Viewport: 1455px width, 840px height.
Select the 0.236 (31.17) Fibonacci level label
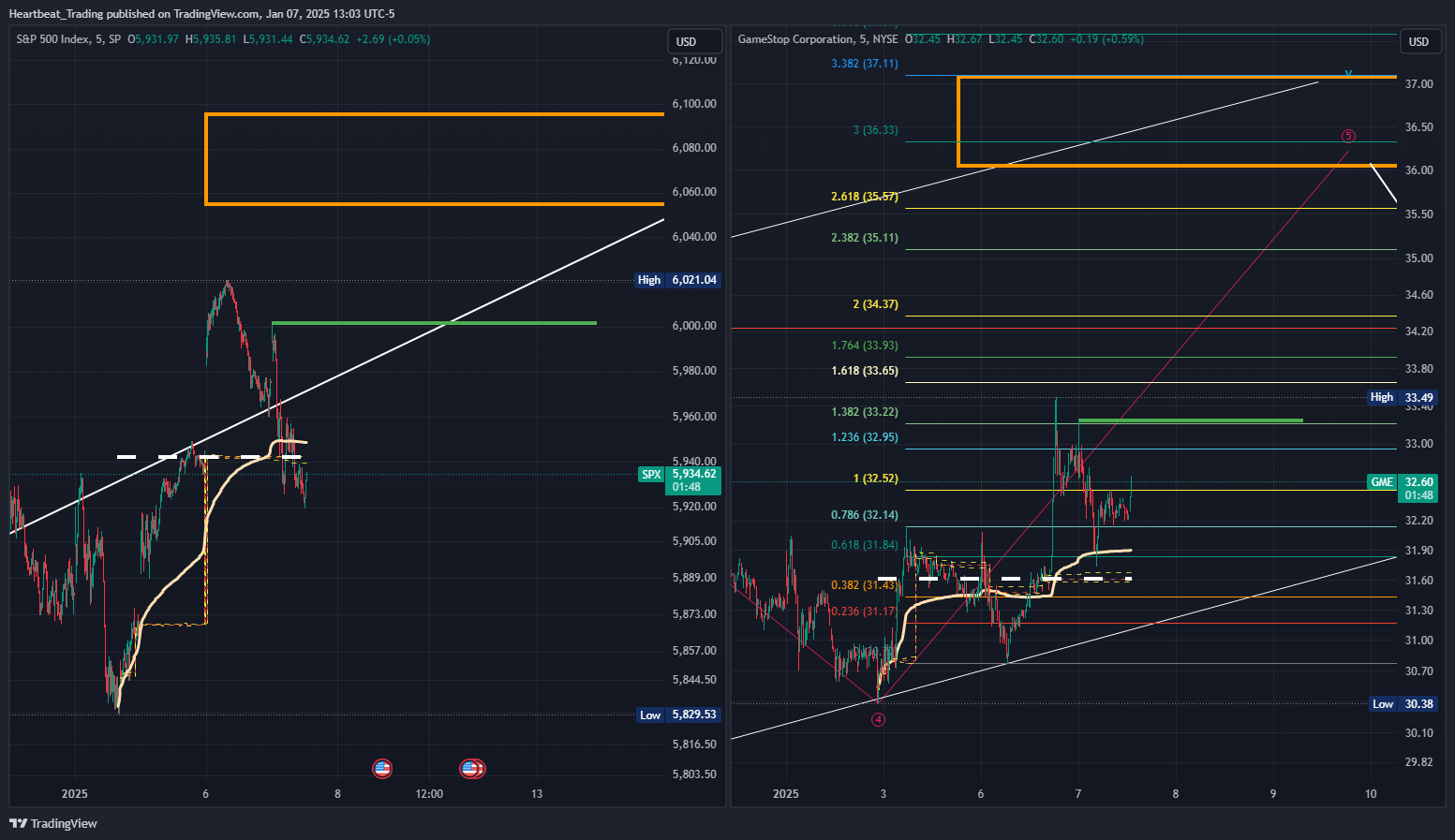pyautogui.click(x=864, y=612)
